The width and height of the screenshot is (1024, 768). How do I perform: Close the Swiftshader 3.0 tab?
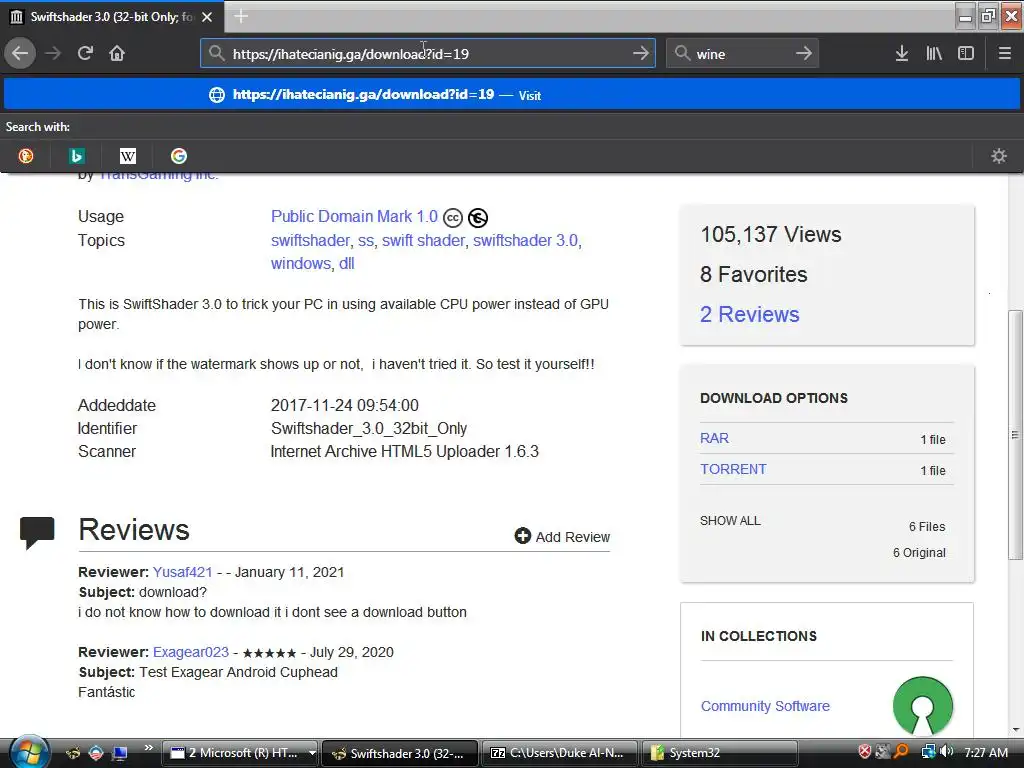tap(207, 17)
